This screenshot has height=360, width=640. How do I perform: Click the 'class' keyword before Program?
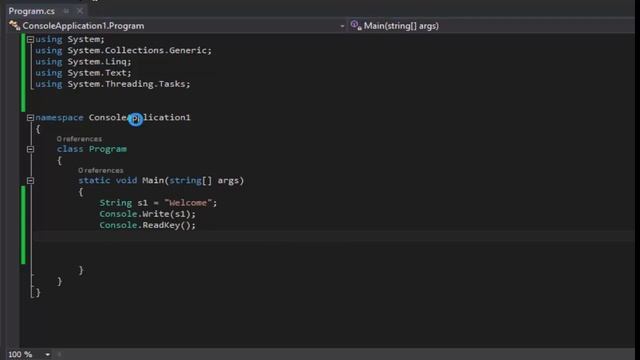pos(70,149)
